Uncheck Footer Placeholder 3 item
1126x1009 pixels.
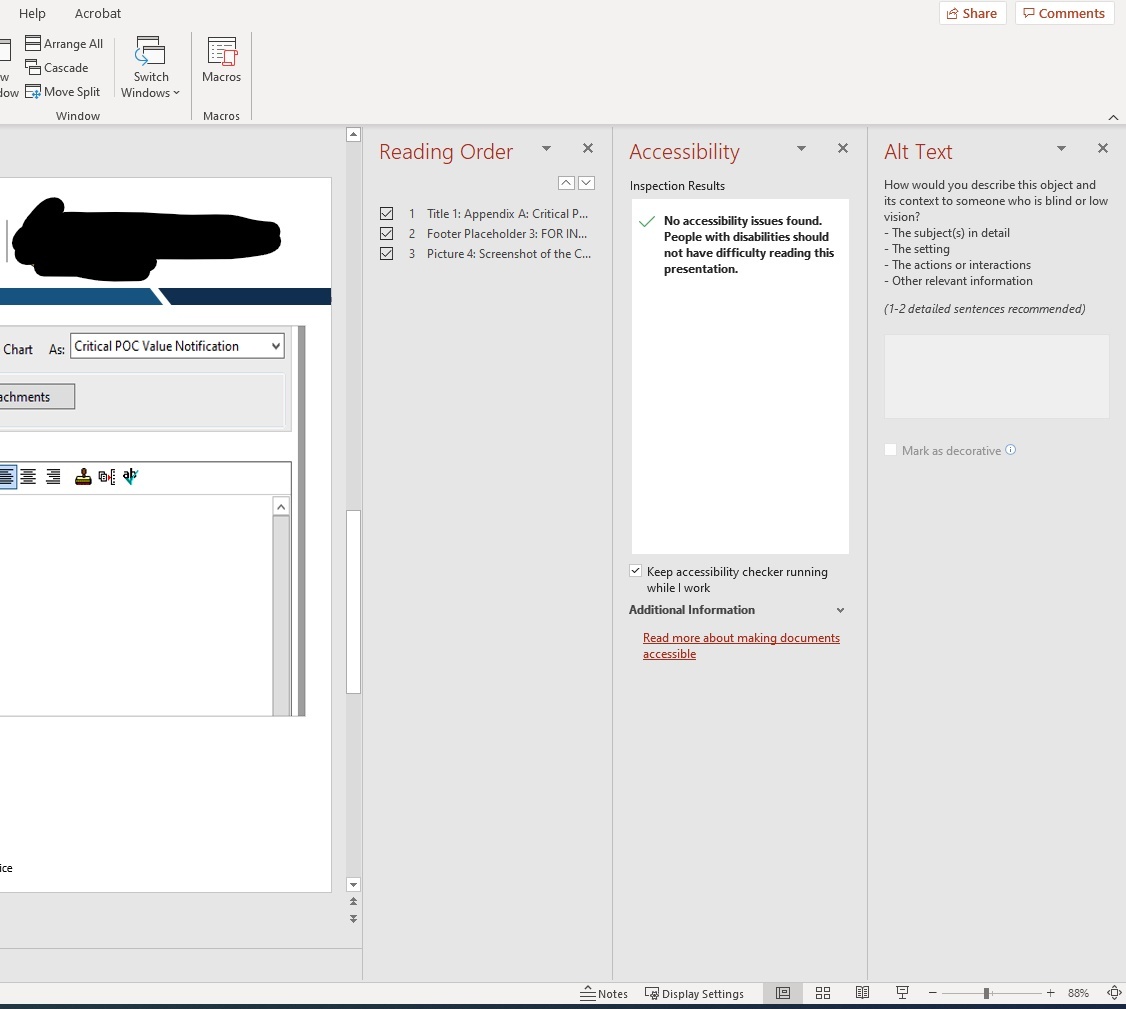[x=386, y=233]
